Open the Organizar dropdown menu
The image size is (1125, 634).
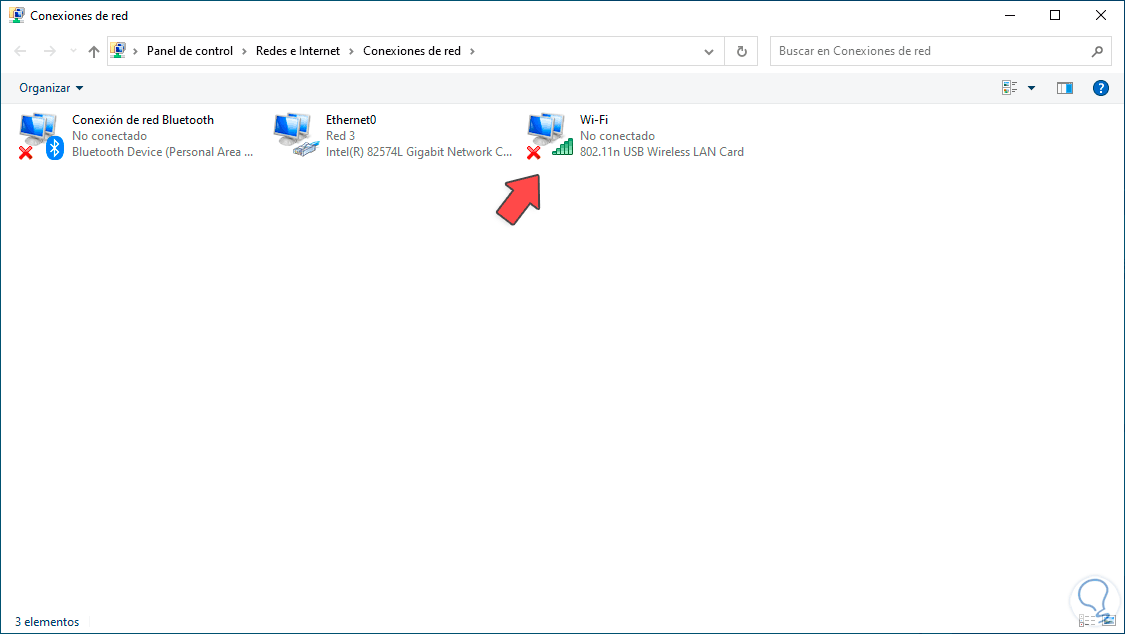(x=51, y=87)
